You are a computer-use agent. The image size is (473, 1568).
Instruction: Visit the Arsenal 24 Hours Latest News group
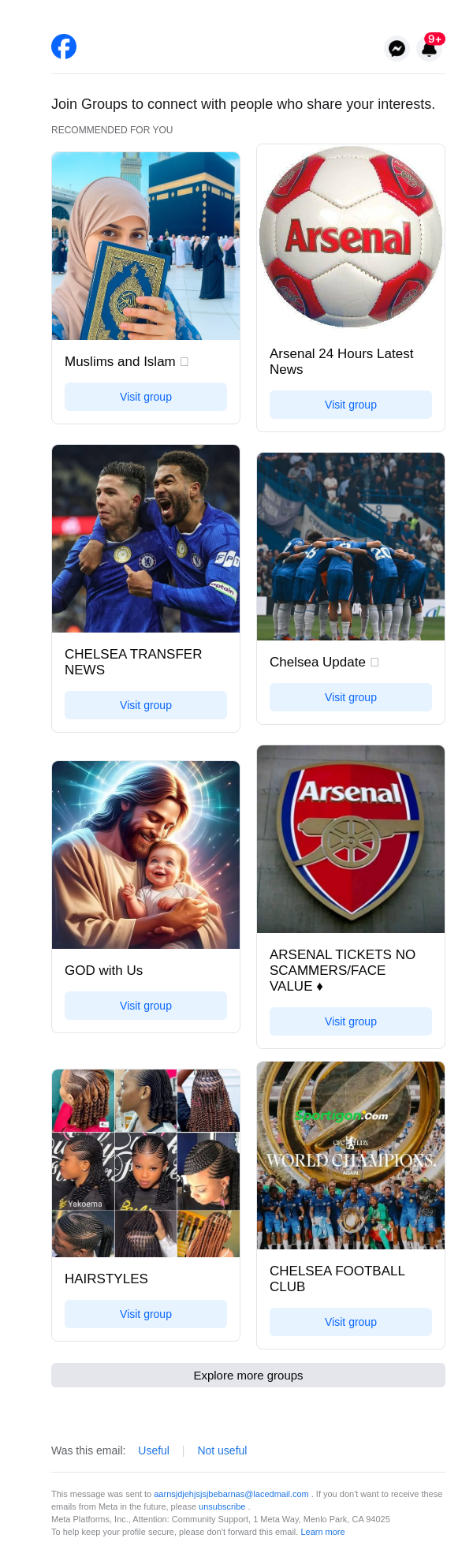[351, 405]
